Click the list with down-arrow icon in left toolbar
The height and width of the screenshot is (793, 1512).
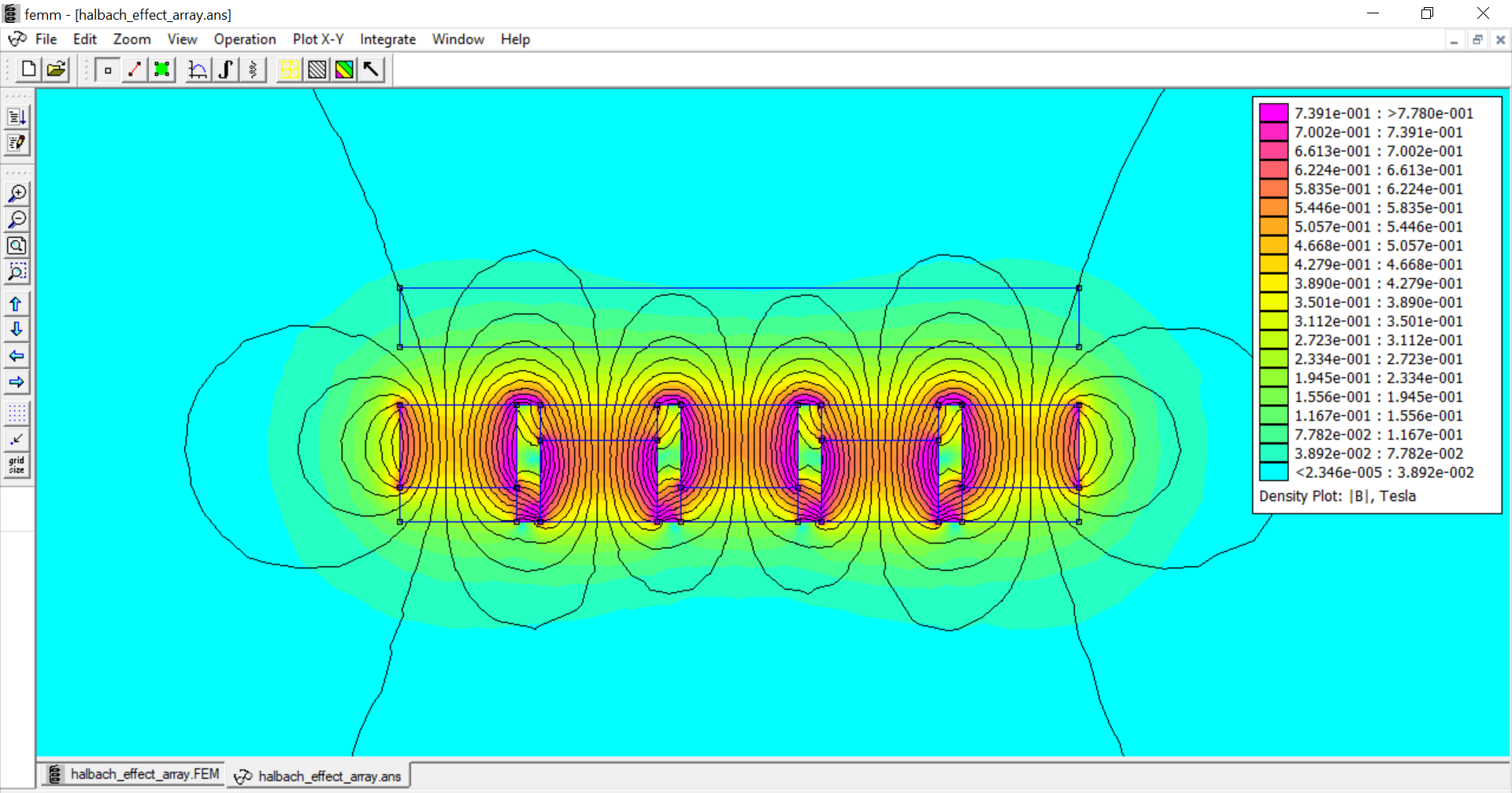17,117
